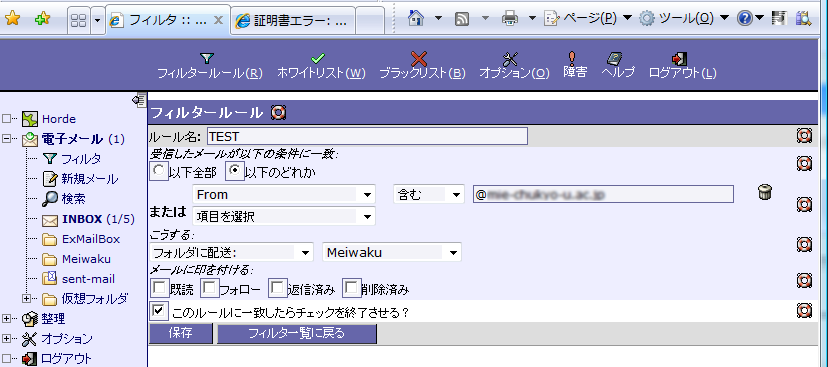Delete the From condition with the trash icon
The height and width of the screenshot is (367, 828).
pyautogui.click(x=764, y=192)
